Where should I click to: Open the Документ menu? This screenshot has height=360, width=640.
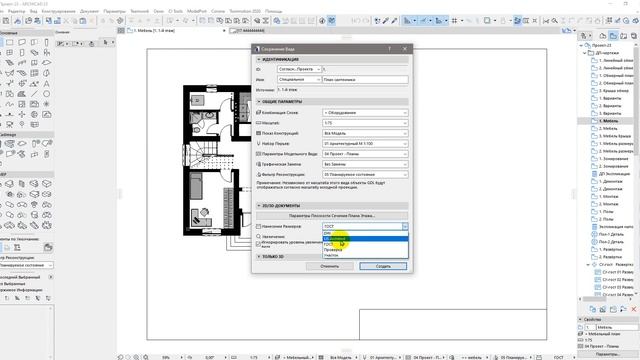pyautogui.click(x=89, y=11)
